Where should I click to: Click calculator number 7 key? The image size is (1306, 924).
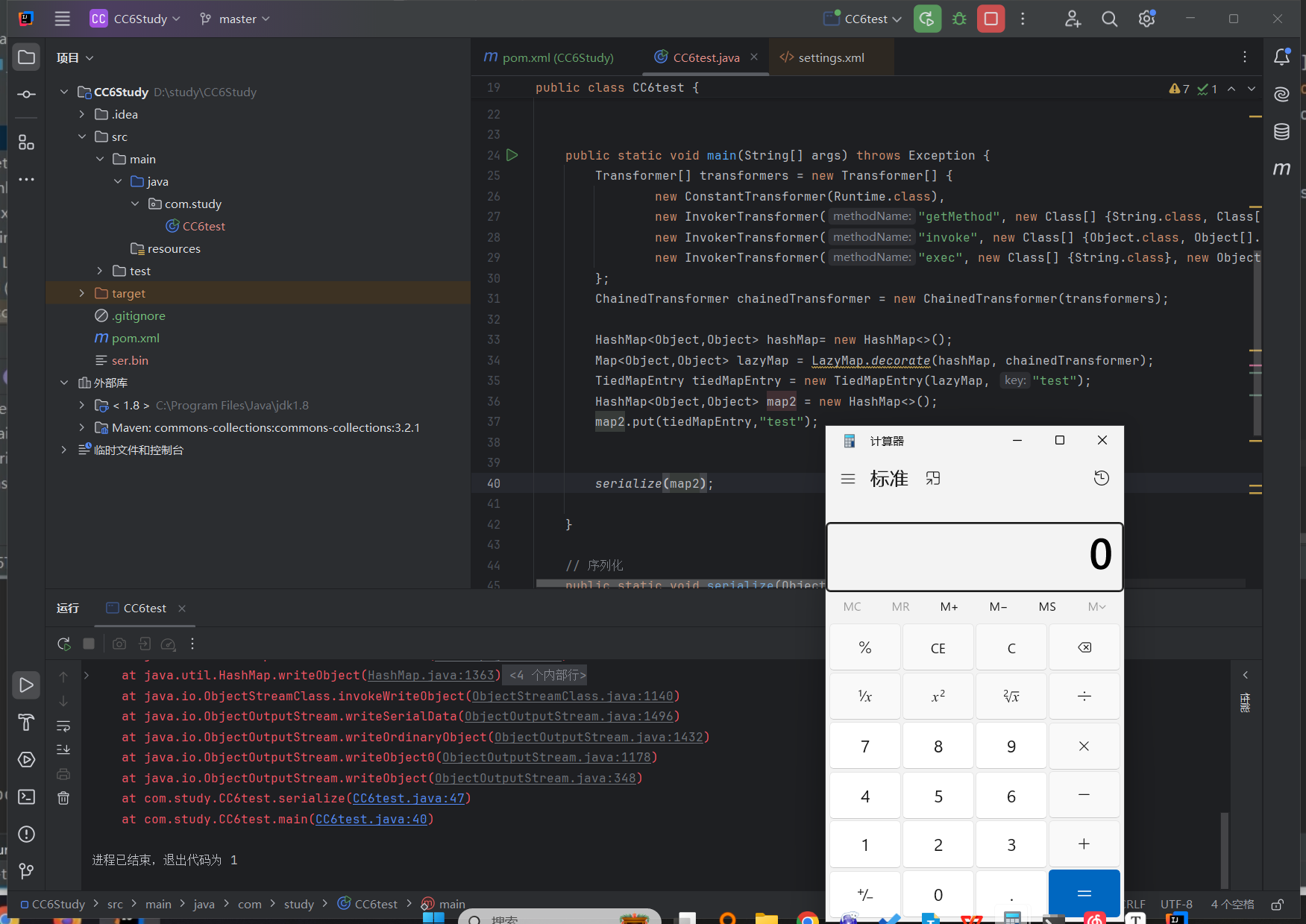tap(865, 746)
